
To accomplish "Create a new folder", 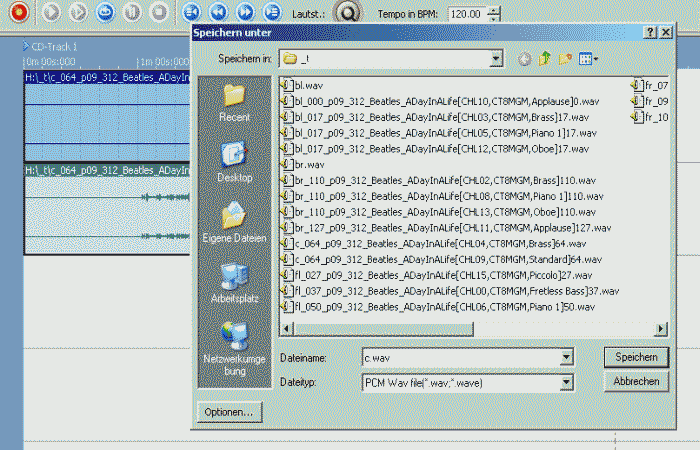I will pyautogui.click(x=566, y=59).
